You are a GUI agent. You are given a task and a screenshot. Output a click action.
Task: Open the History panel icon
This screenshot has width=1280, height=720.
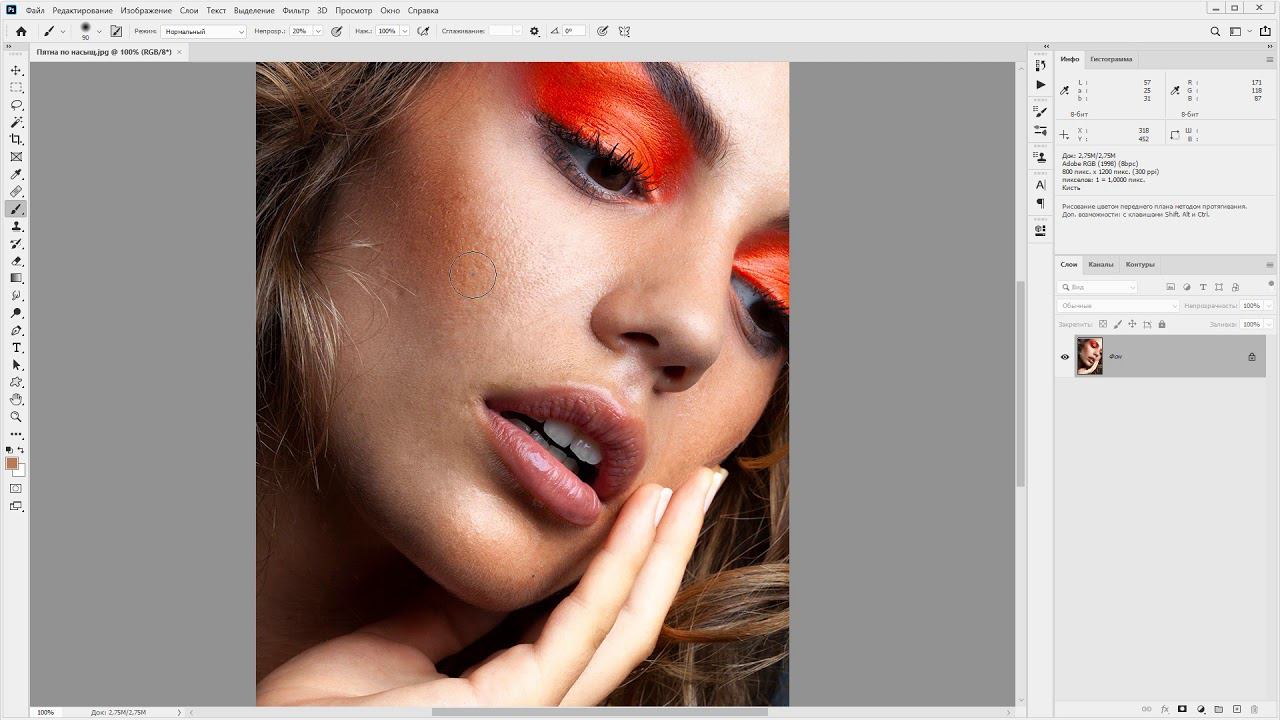[1040, 66]
